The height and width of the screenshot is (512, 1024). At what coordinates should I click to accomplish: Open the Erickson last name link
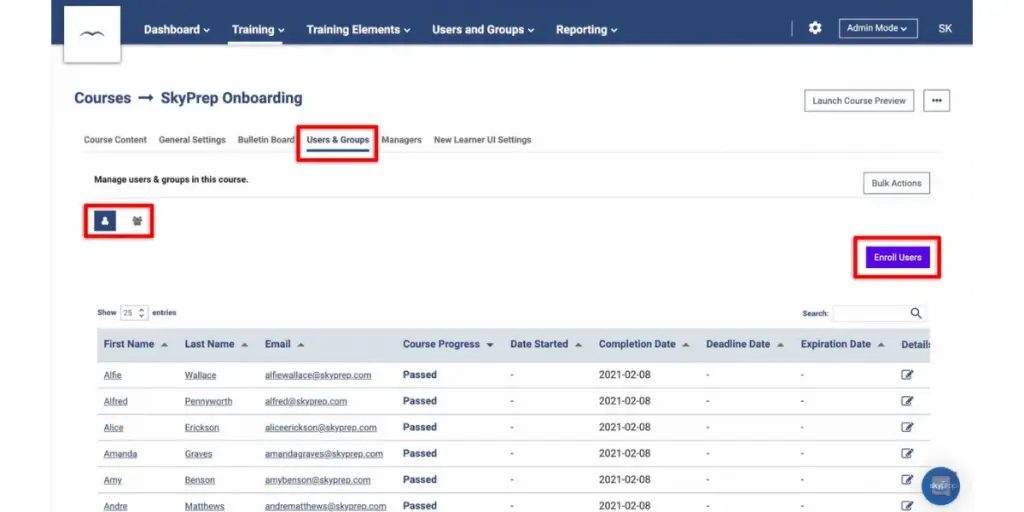click(202, 428)
